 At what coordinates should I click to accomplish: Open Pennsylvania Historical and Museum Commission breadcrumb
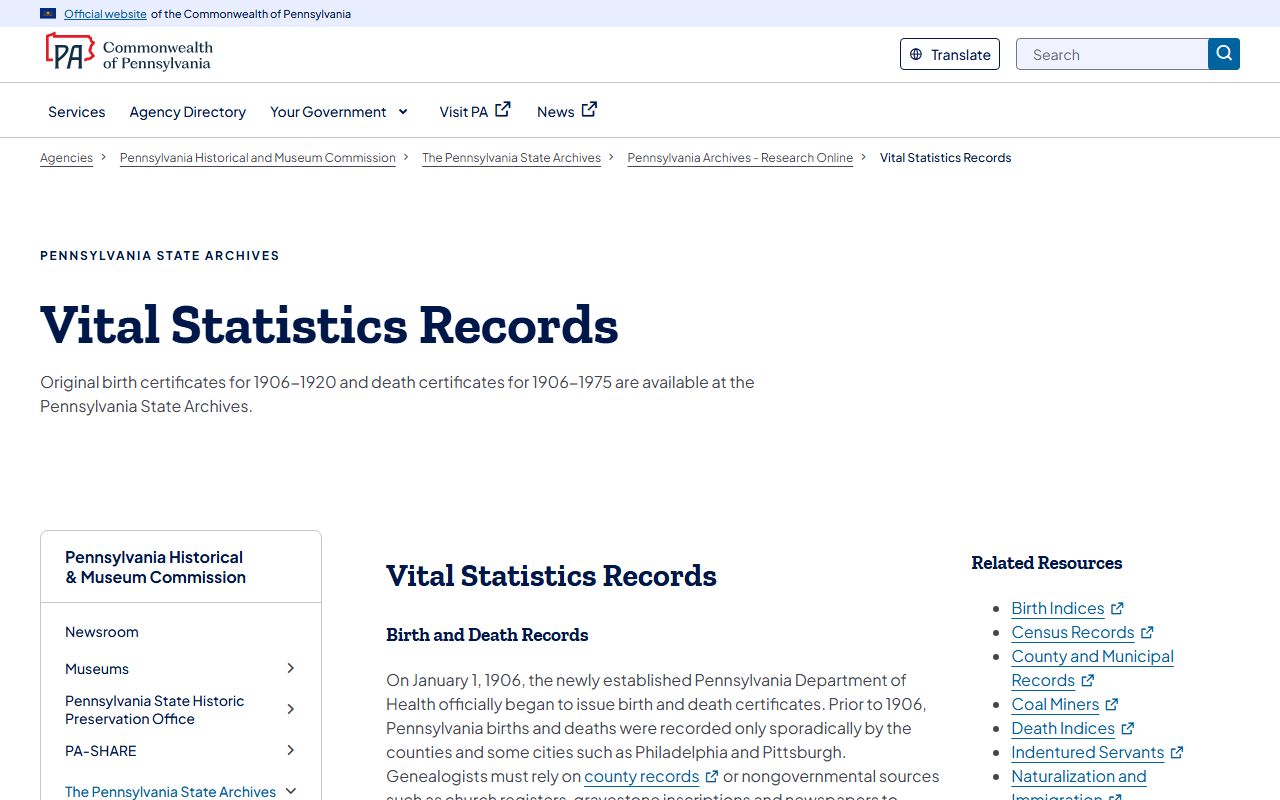[x=258, y=158]
